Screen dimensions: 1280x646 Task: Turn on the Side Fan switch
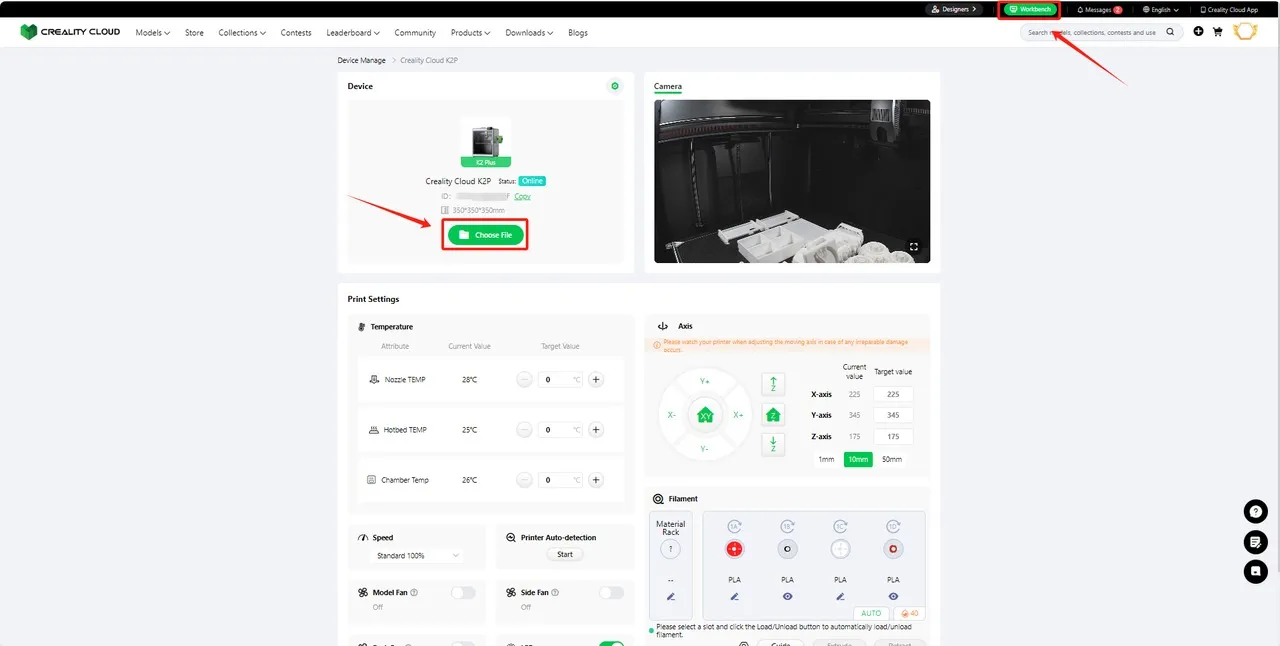(610, 593)
